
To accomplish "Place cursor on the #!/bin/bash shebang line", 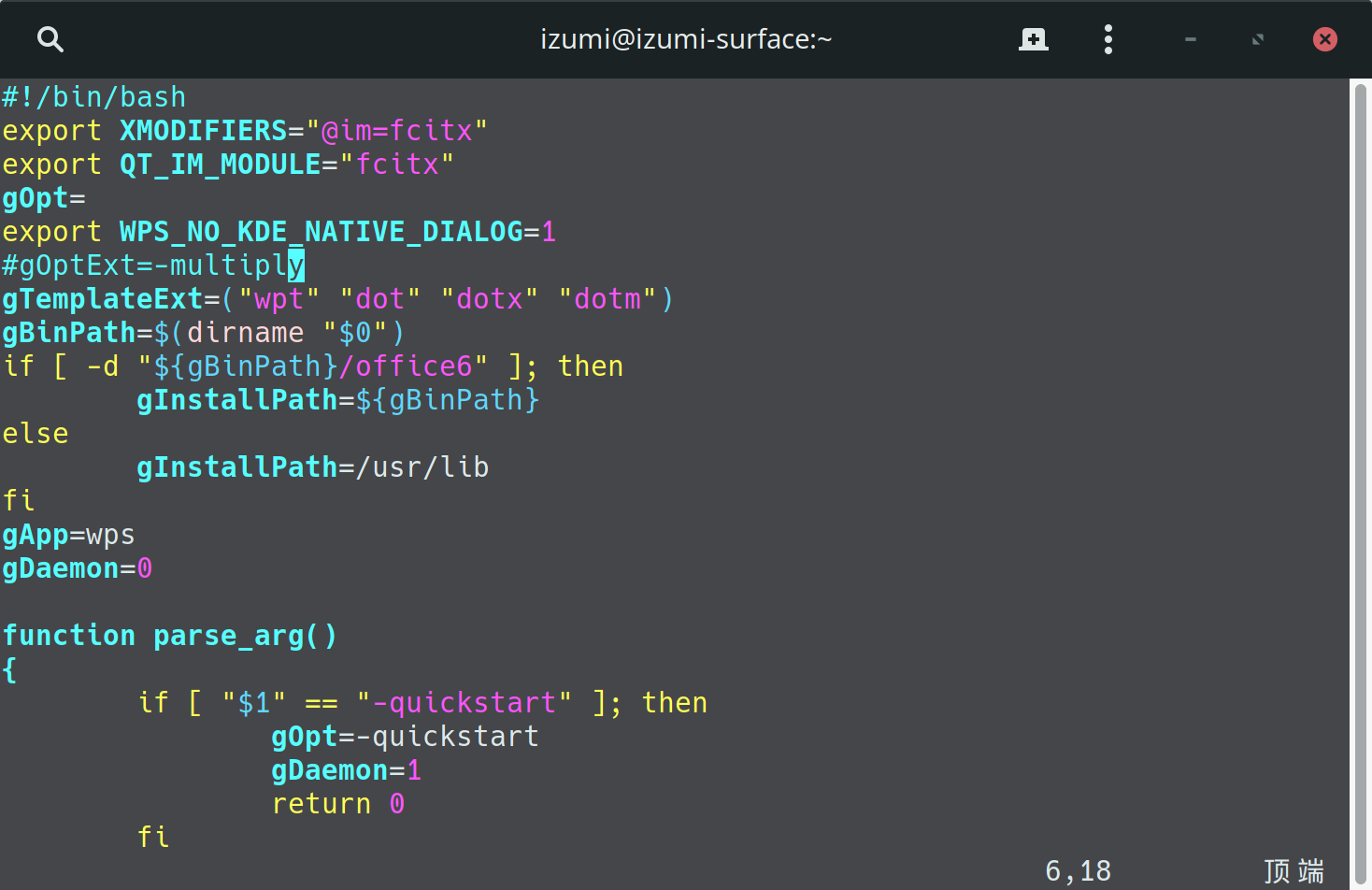I will pos(93,97).
